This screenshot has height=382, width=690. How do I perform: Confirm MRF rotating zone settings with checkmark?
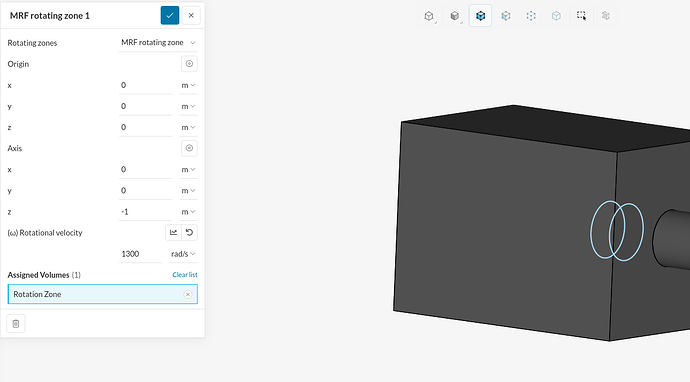pyautogui.click(x=170, y=15)
